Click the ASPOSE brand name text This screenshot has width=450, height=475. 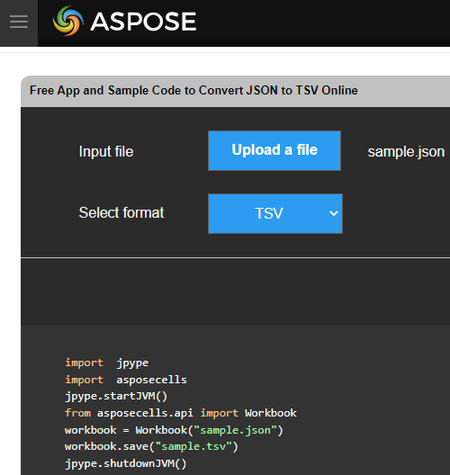click(143, 22)
